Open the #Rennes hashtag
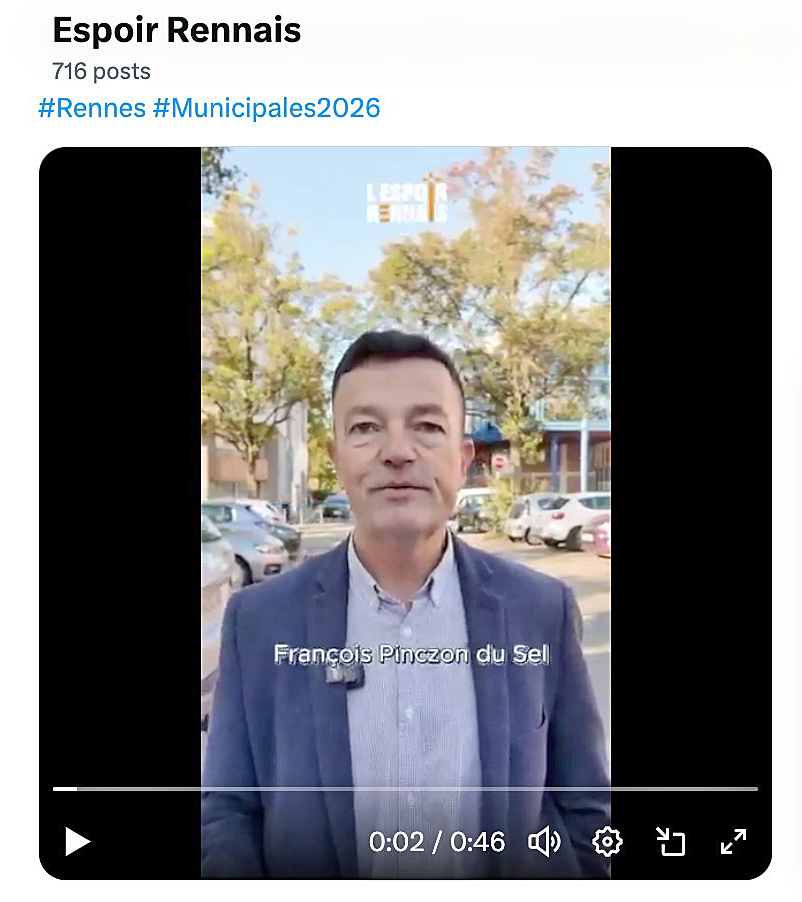The width and height of the screenshot is (802, 902). pos(92,108)
